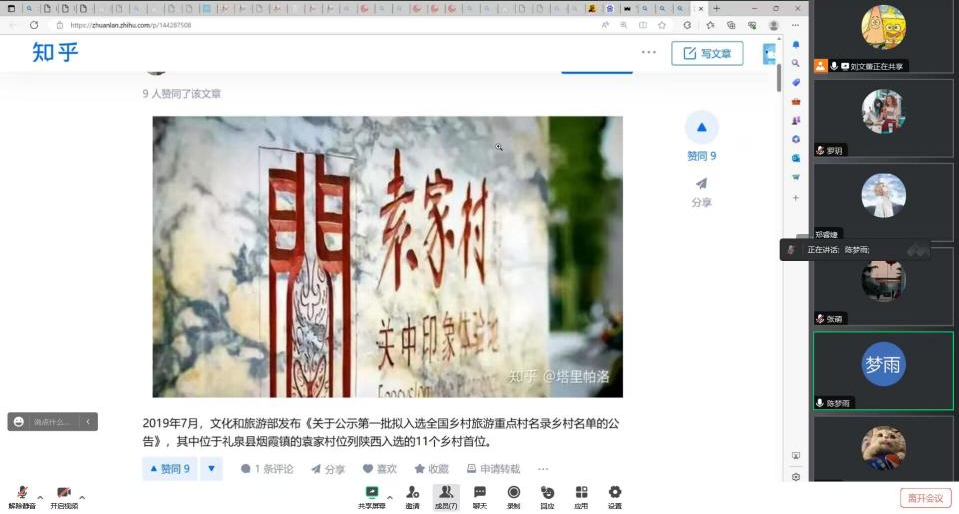Screen dimensions: 959x514
Task: Leave the meeting via 离开会议
Action: (x=925, y=498)
